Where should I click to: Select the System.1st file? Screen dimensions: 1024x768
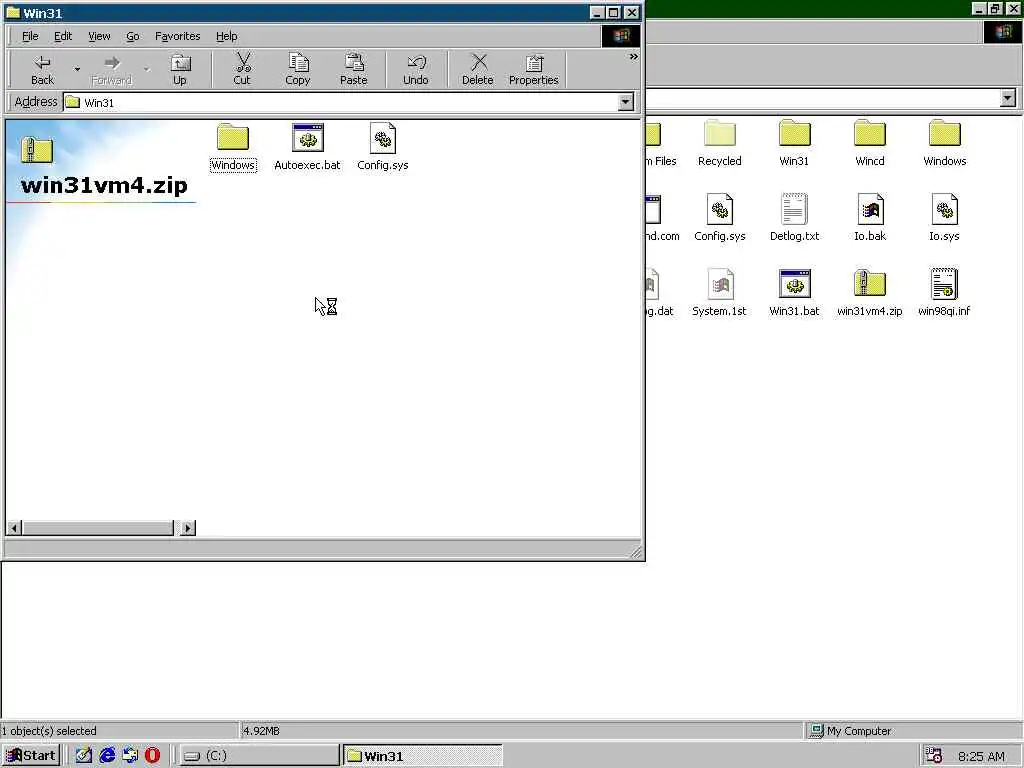pos(720,293)
